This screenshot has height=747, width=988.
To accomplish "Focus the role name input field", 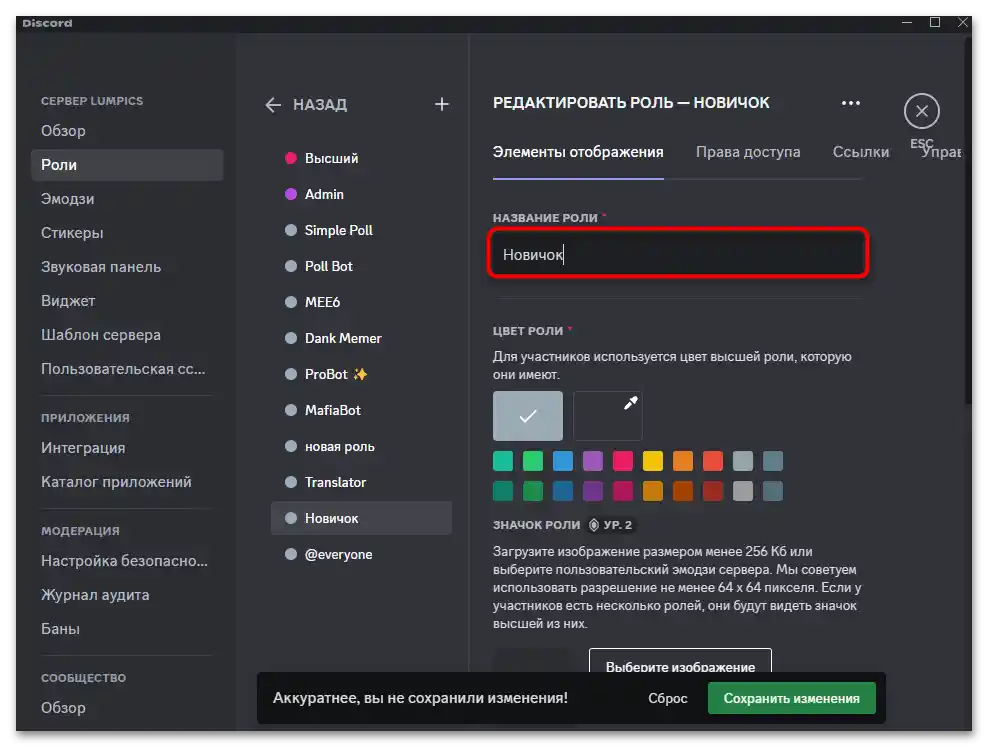I will click(678, 254).
